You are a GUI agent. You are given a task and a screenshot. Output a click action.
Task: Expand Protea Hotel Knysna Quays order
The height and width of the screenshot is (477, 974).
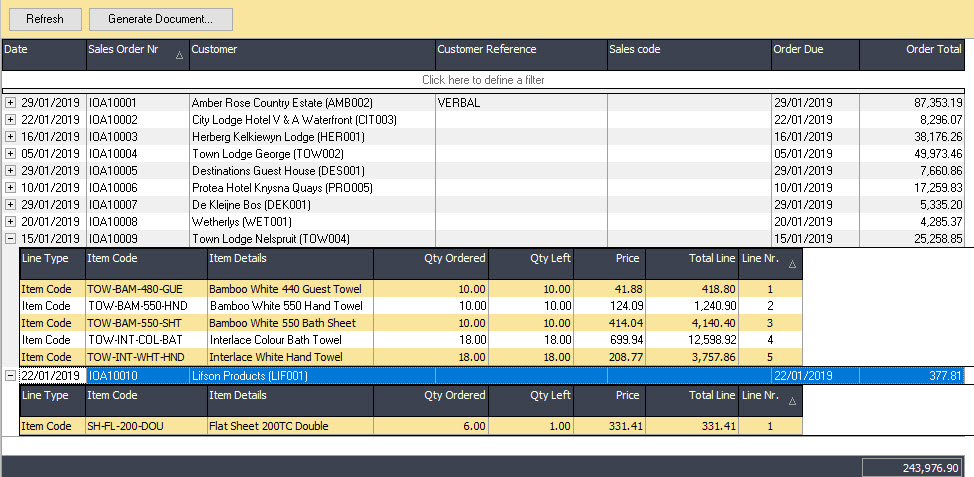(11, 188)
